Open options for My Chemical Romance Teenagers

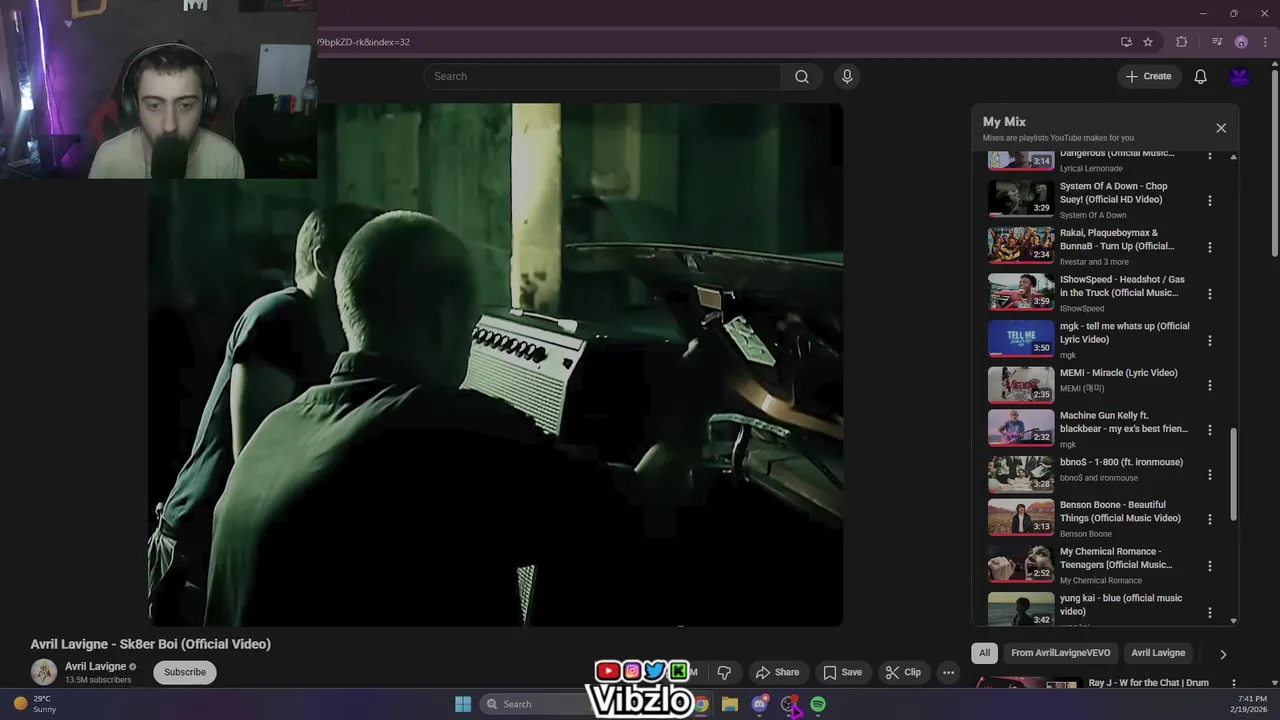click(1209, 566)
